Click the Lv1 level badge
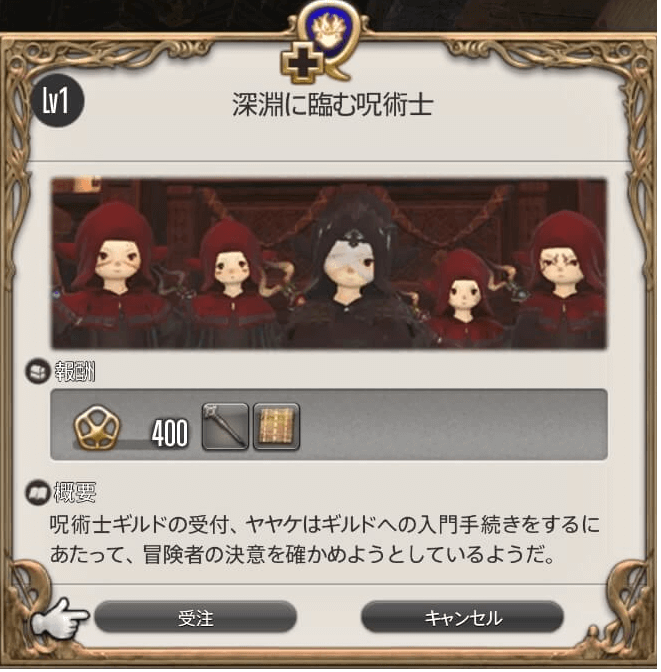This screenshot has width=661, height=672. click(57, 100)
